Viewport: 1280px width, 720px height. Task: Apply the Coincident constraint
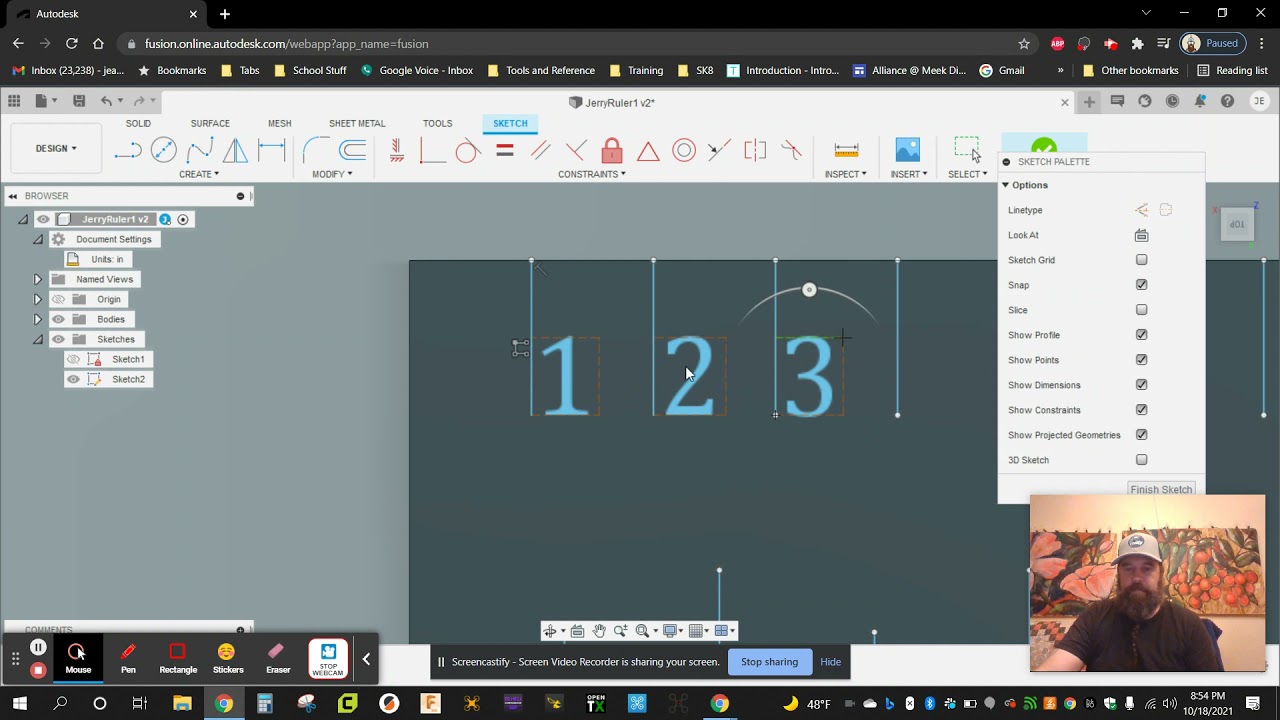pyautogui.click(x=432, y=151)
